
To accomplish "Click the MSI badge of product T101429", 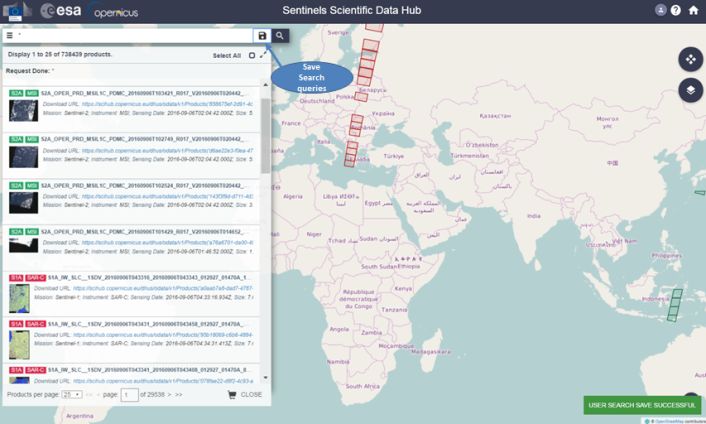I will coord(32,231).
